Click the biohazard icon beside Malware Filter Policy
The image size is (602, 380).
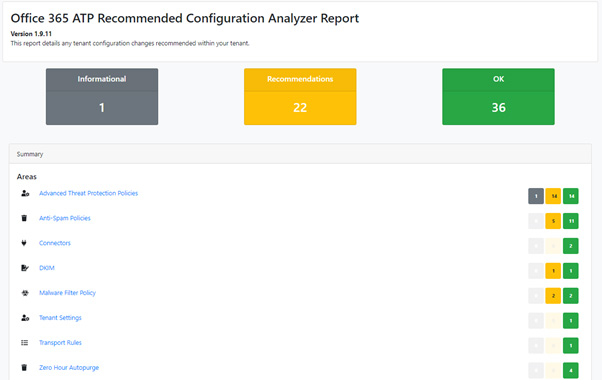click(25, 293)
